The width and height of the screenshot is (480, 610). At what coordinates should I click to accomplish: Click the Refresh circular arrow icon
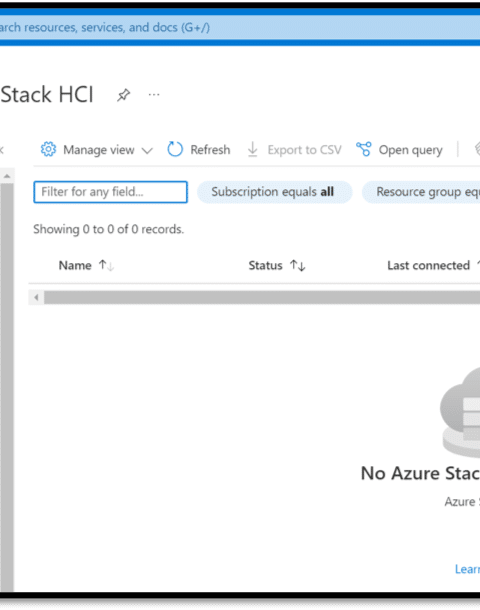pos(175,149)
